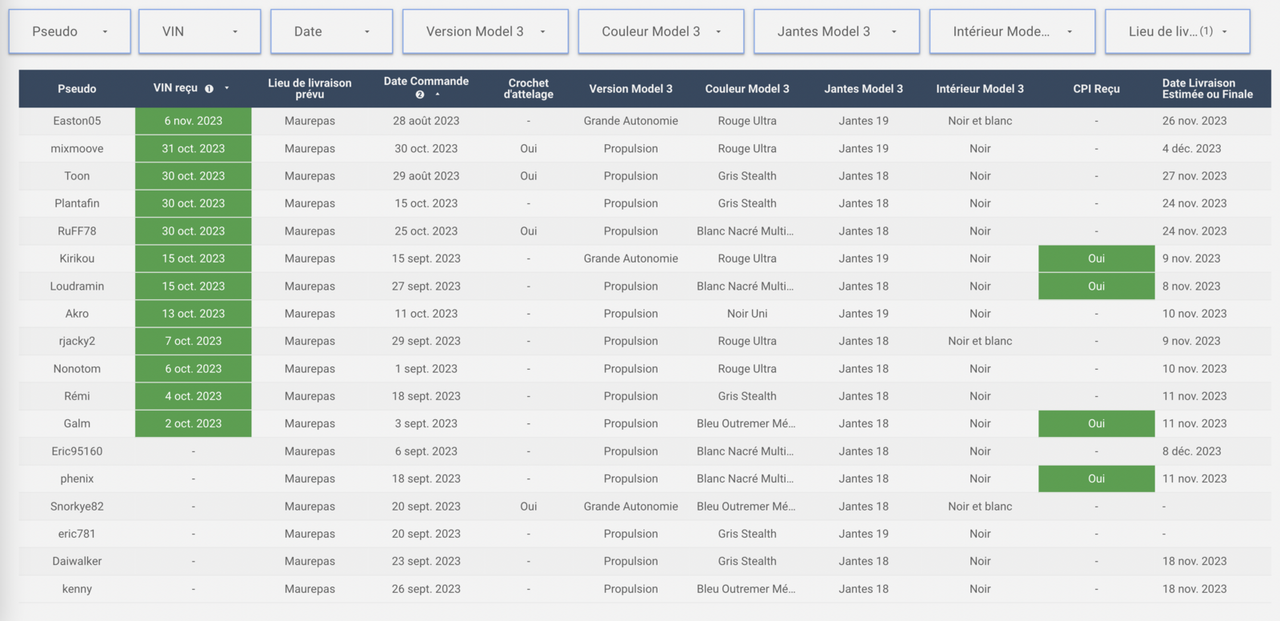Click order date 28 août 2023
The height and width of the screenshot is (621, 1280).
pyautogui.click(x=426, y=121)
